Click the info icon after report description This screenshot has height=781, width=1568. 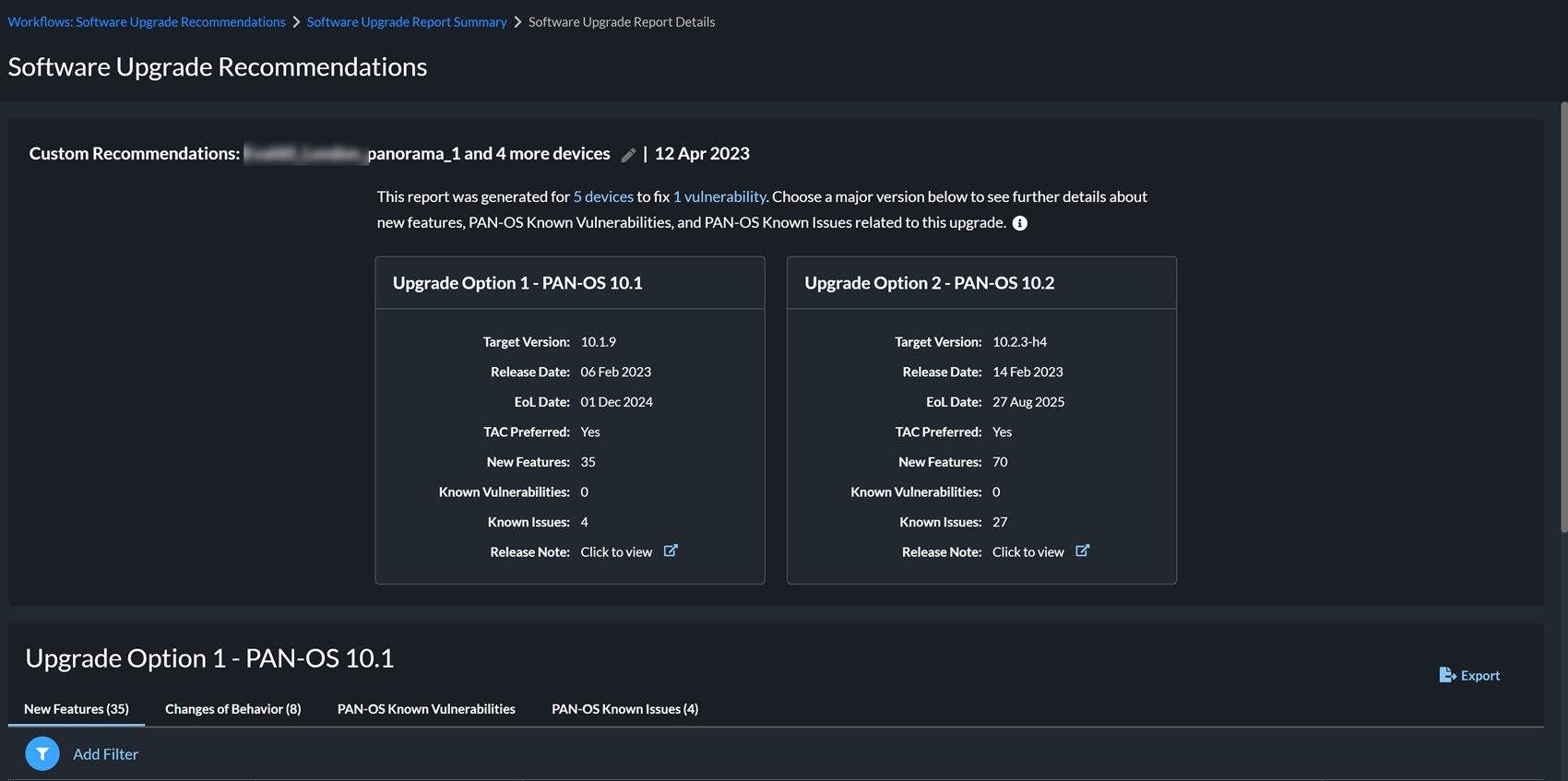pos(1020,223)
